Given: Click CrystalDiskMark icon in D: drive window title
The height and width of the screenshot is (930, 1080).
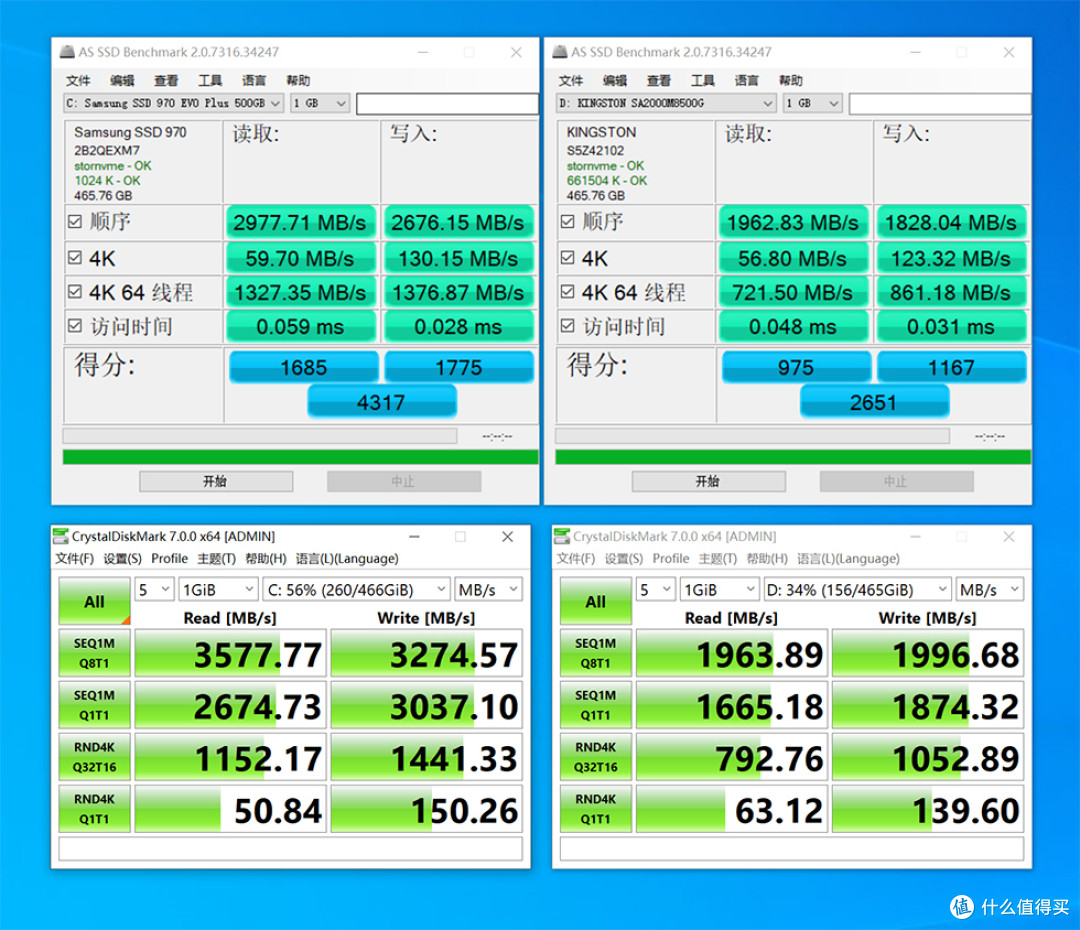Looking at the screenshot, I should 562,536.
